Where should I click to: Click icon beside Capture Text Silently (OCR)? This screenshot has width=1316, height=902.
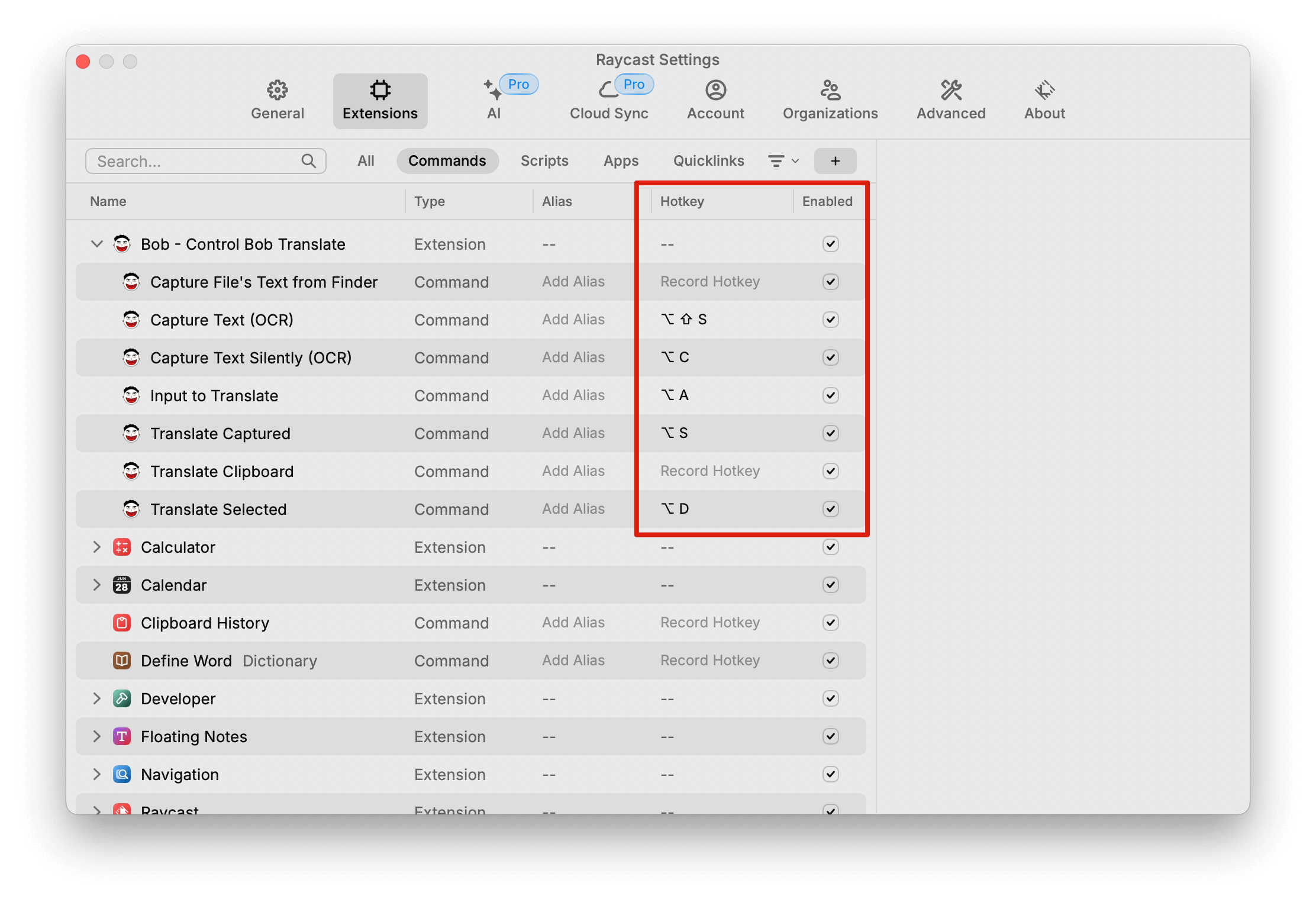click(x=131, y=357)
